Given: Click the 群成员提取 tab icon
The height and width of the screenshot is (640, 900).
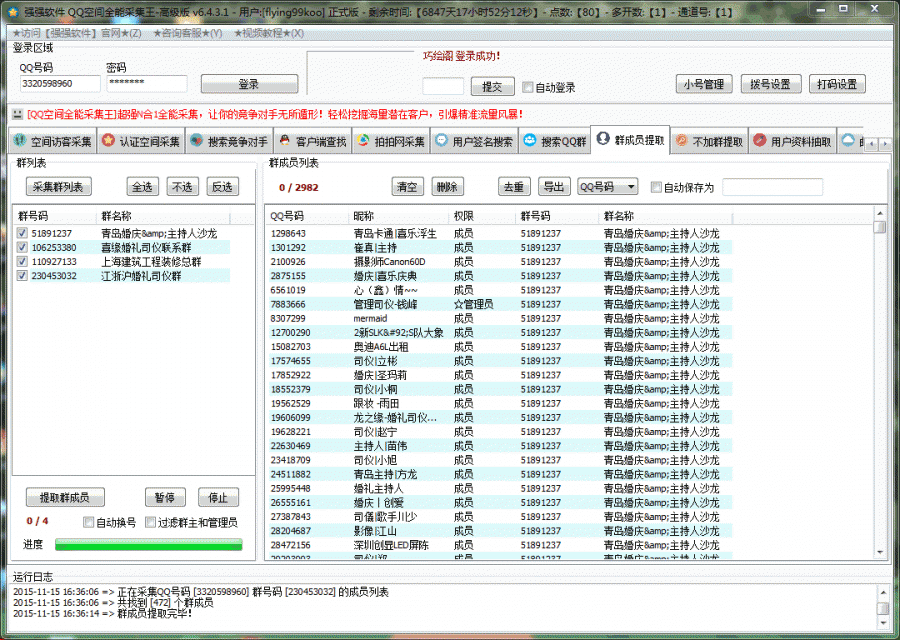Looking at the screenshot, I should [603, 138].
